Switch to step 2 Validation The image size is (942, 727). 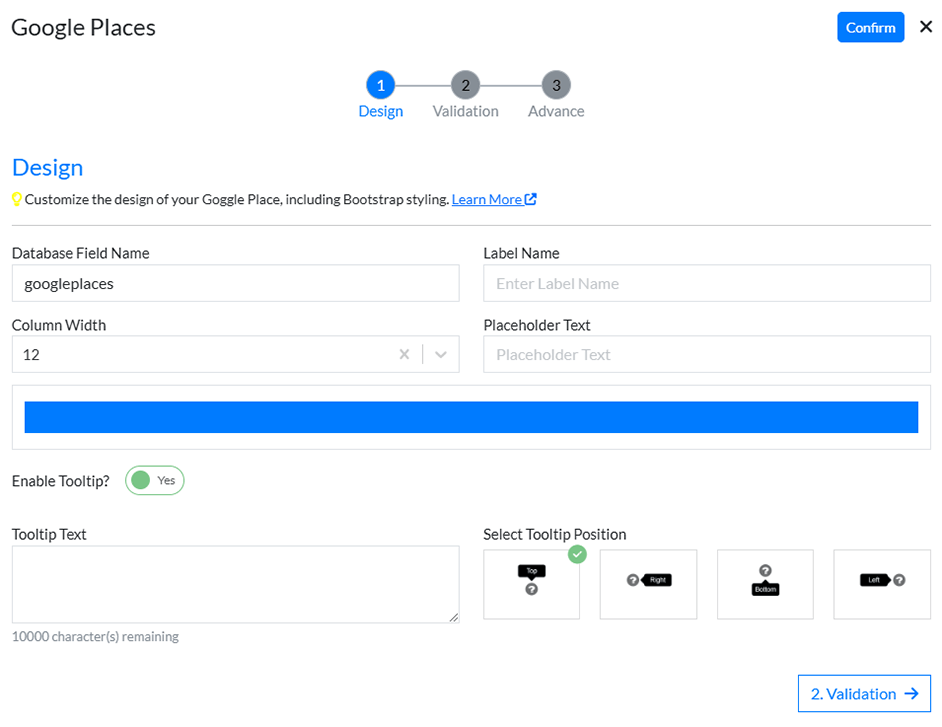click(465, 85)
